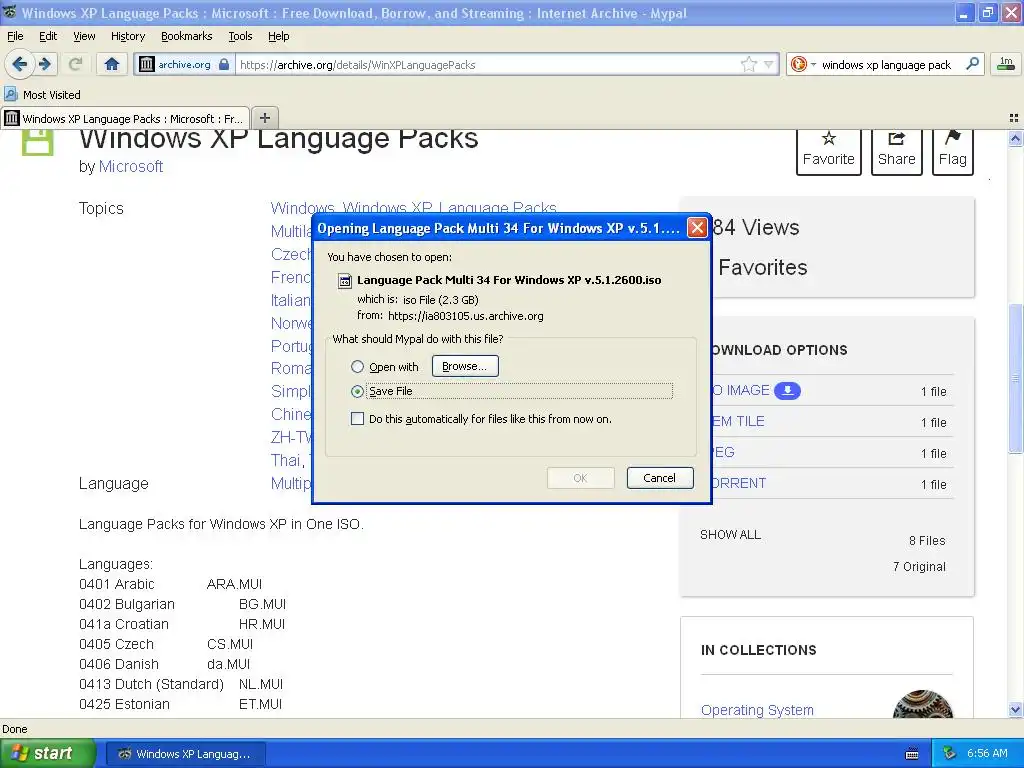Click the system tray icon beside the clock
This screenshot has width=1024, height=768.
tap(950, 753)
